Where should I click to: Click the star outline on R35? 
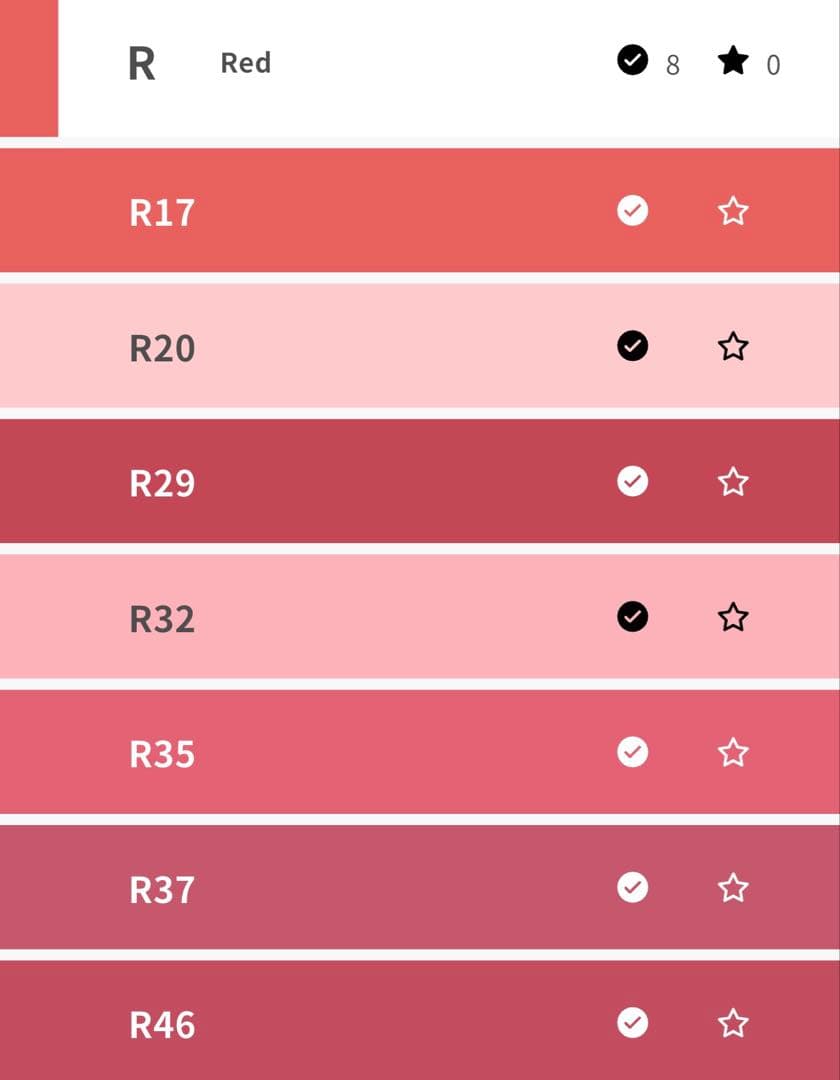coord(733,752)
